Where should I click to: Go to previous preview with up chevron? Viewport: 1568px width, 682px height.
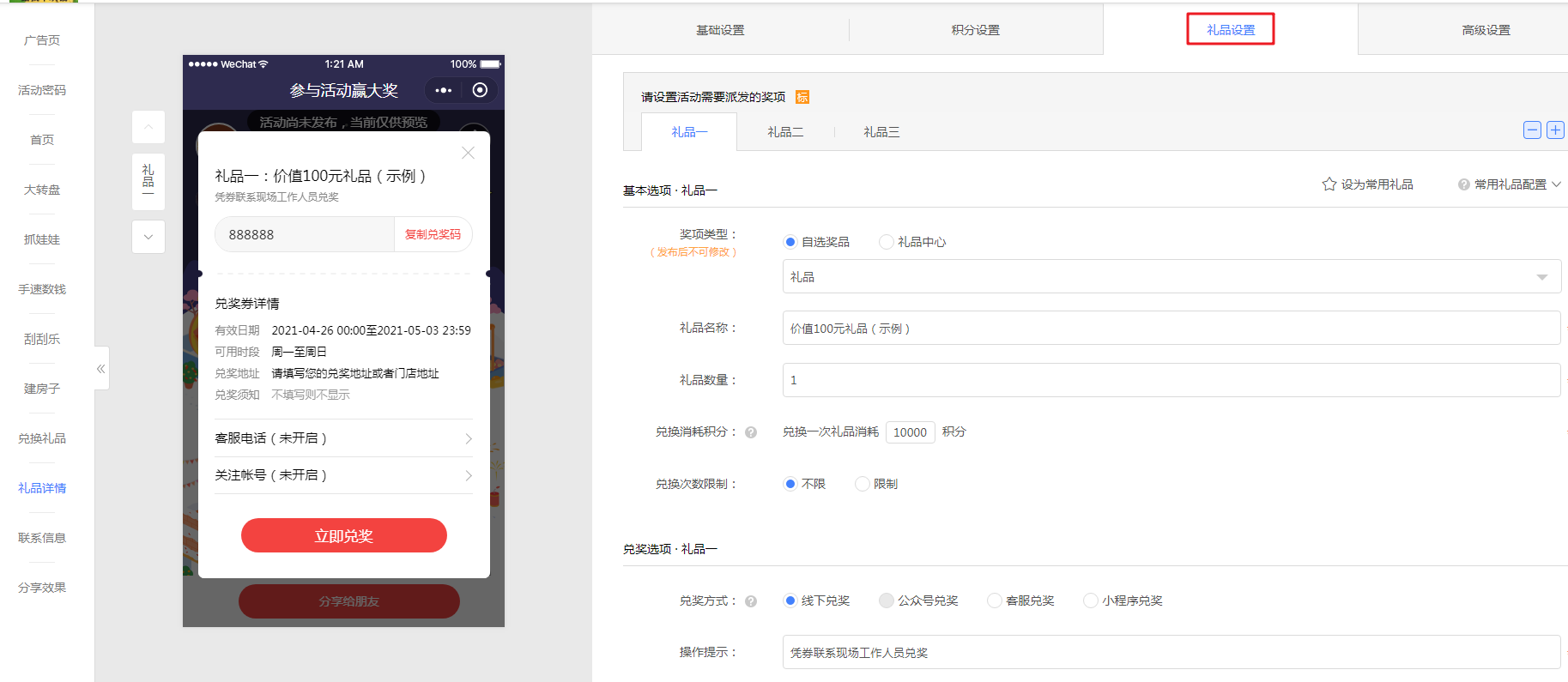148,127
